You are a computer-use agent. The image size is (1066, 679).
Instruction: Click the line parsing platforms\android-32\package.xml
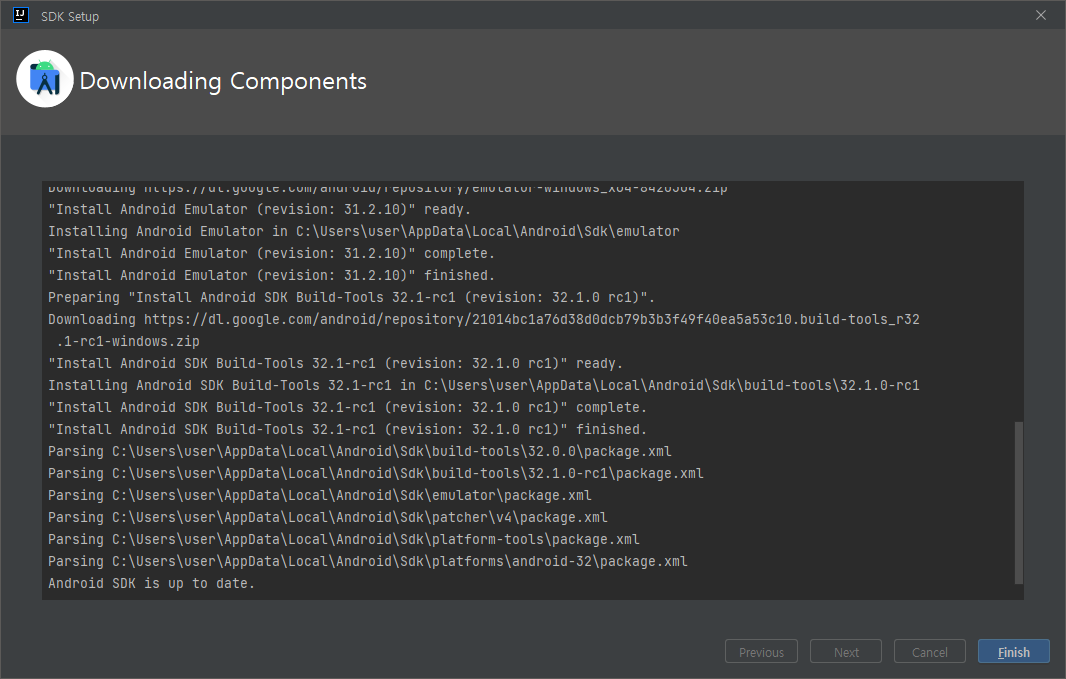pos(368,561)
